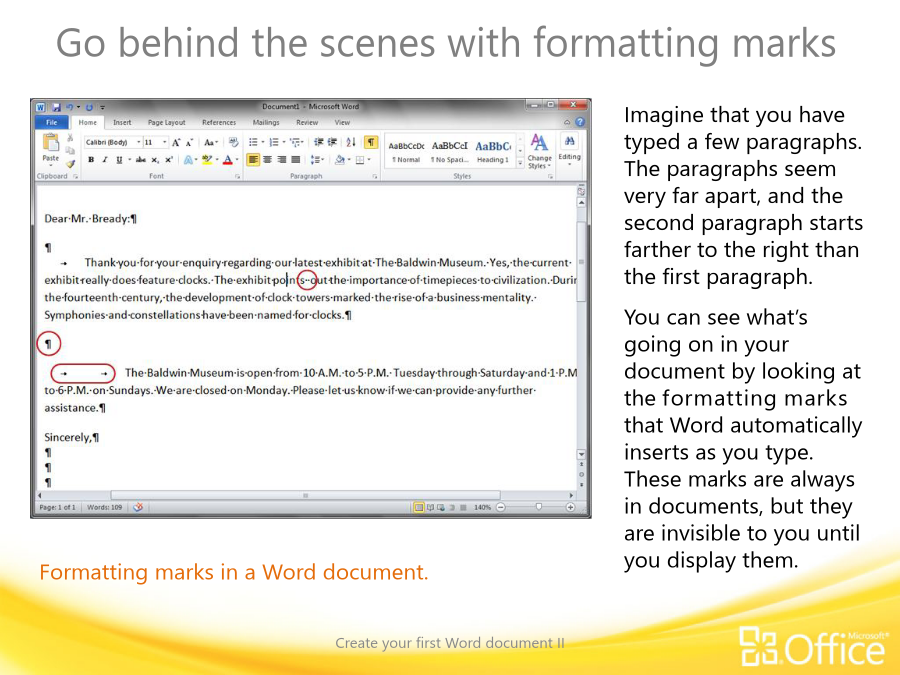This screenshot has height=675, width=900.
Task: Click the Copy icon in Clipboard group
Action: point(70,150)
